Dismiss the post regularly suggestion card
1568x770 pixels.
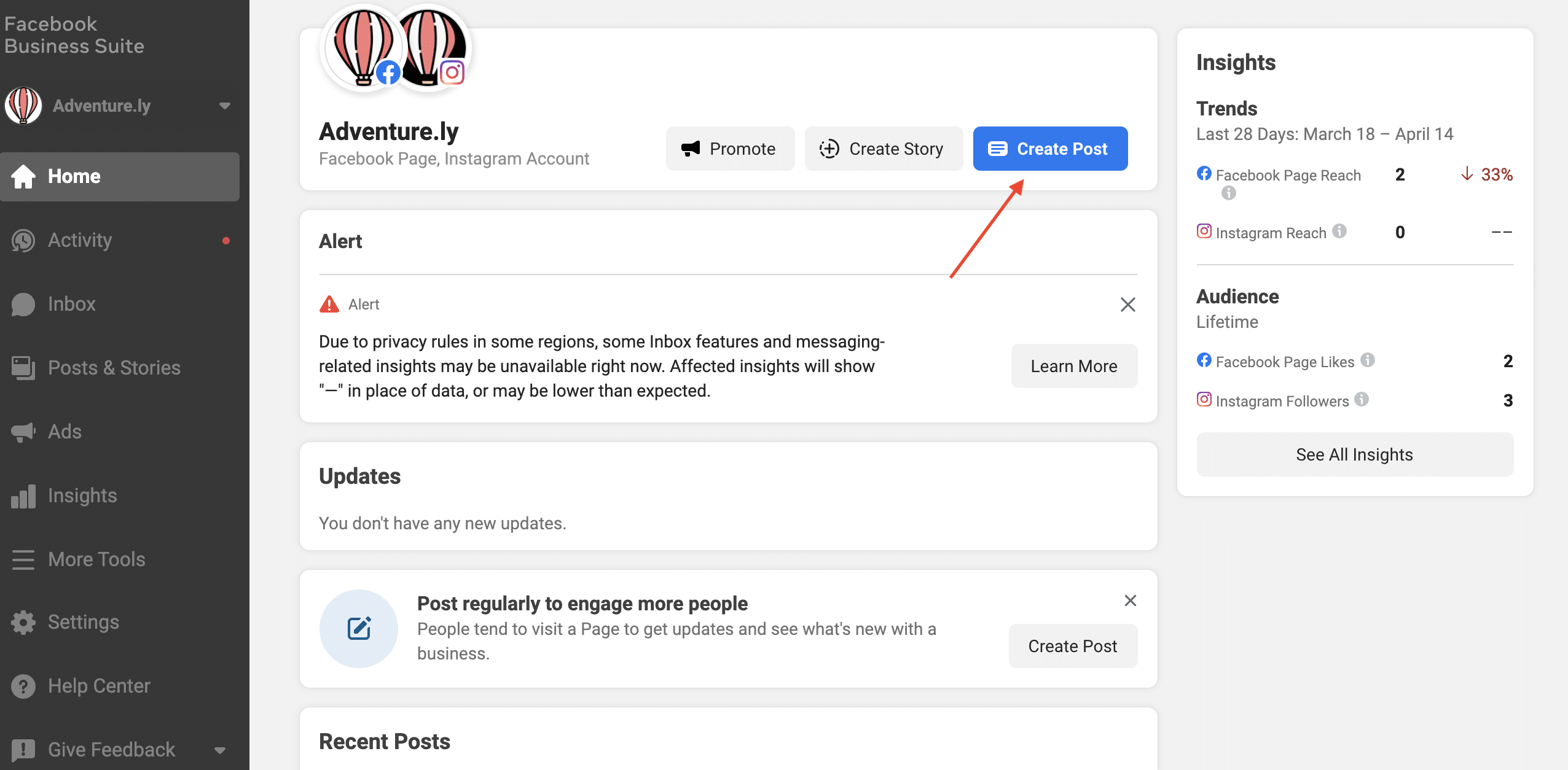pyautogui.click(x=1131, y=600)
